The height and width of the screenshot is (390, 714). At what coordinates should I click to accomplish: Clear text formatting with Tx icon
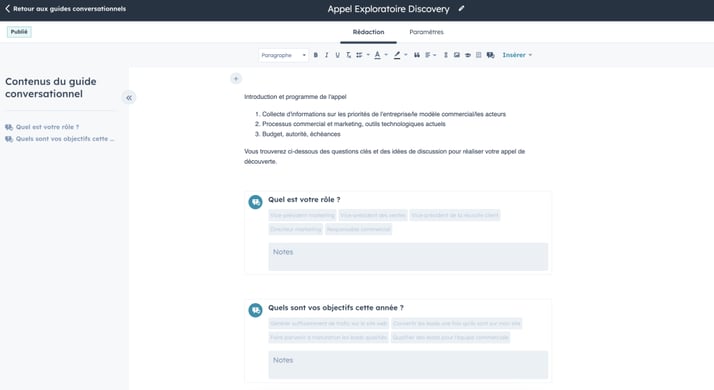click(348, 55)
